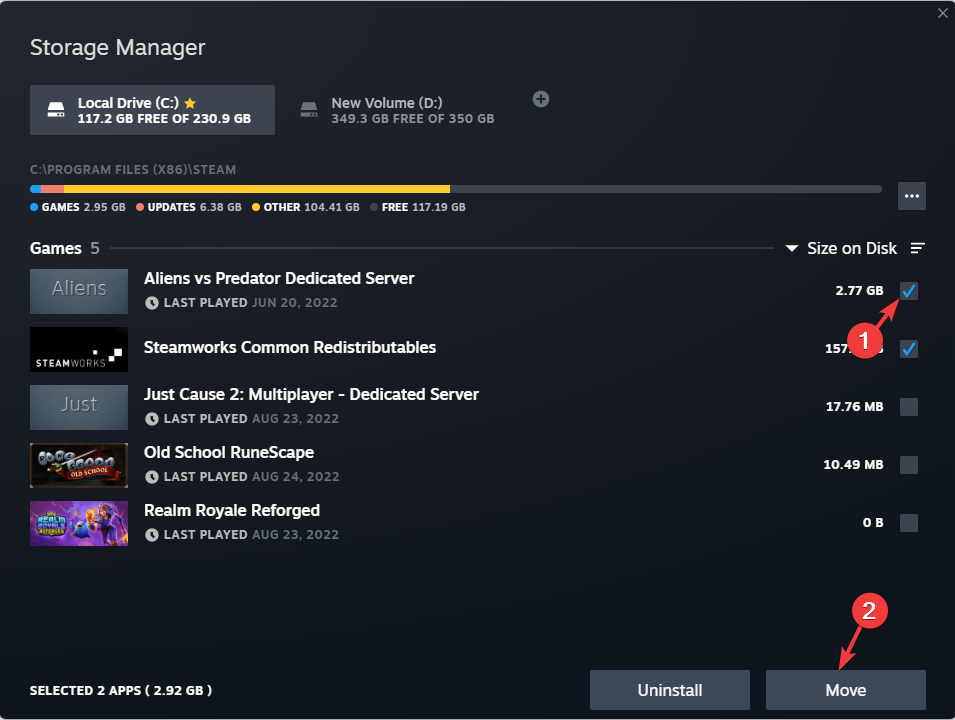Click the gray Free segment of storage bar

(666, 189)
